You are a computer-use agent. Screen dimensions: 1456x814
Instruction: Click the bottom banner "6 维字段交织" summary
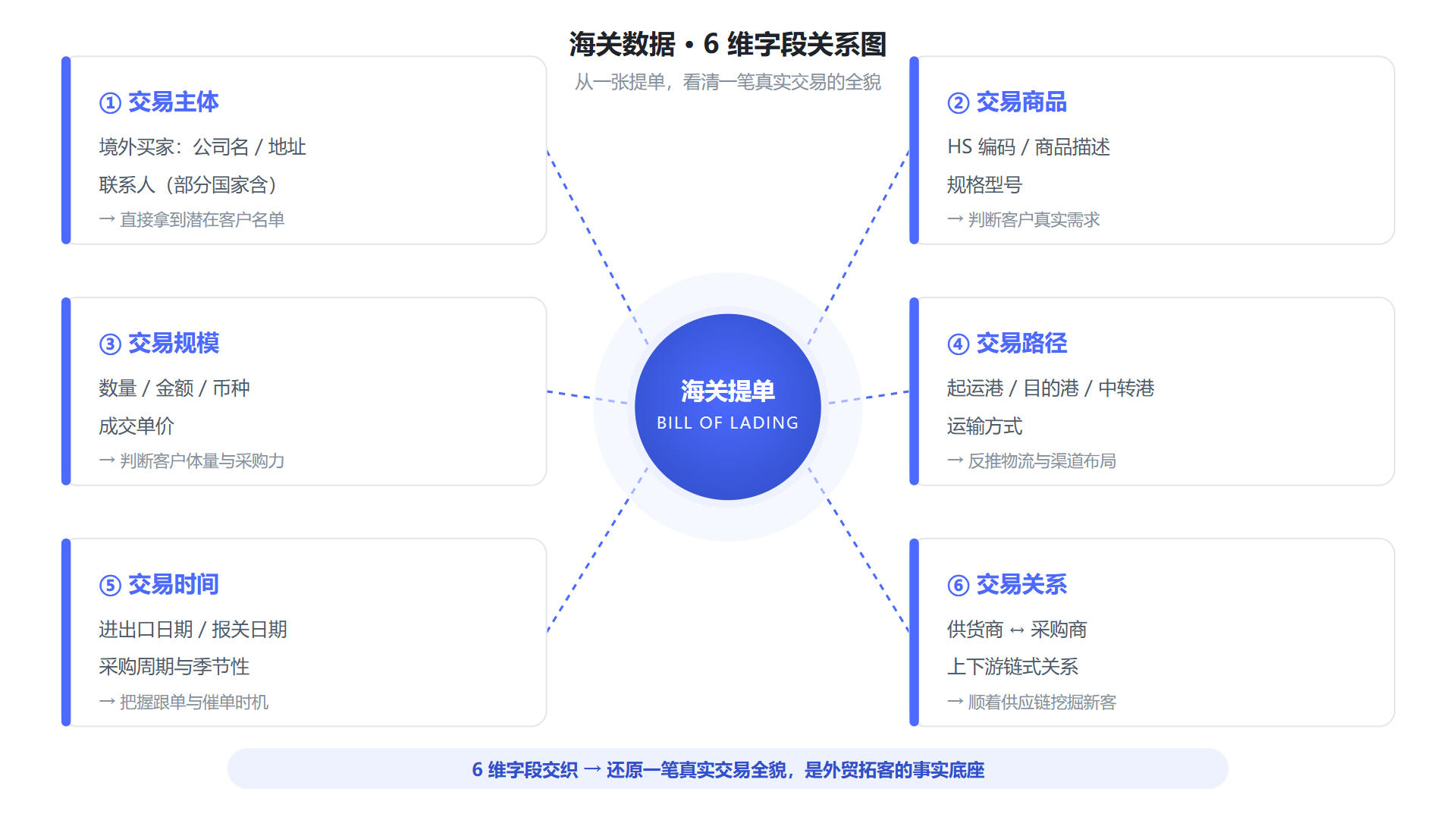[x=728, y=769]
